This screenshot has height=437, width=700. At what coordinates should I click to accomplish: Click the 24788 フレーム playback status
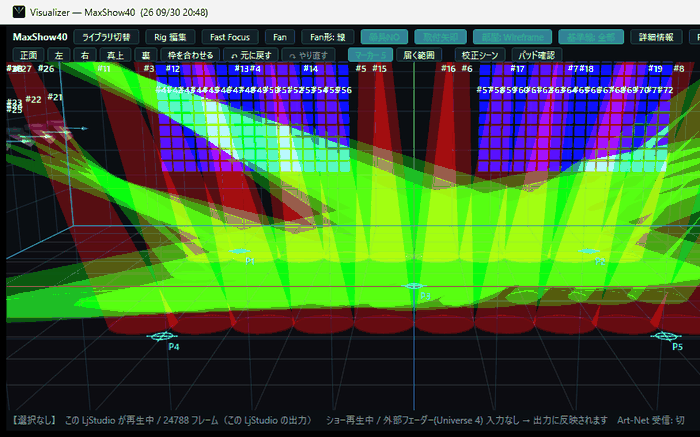click(191, 420)
